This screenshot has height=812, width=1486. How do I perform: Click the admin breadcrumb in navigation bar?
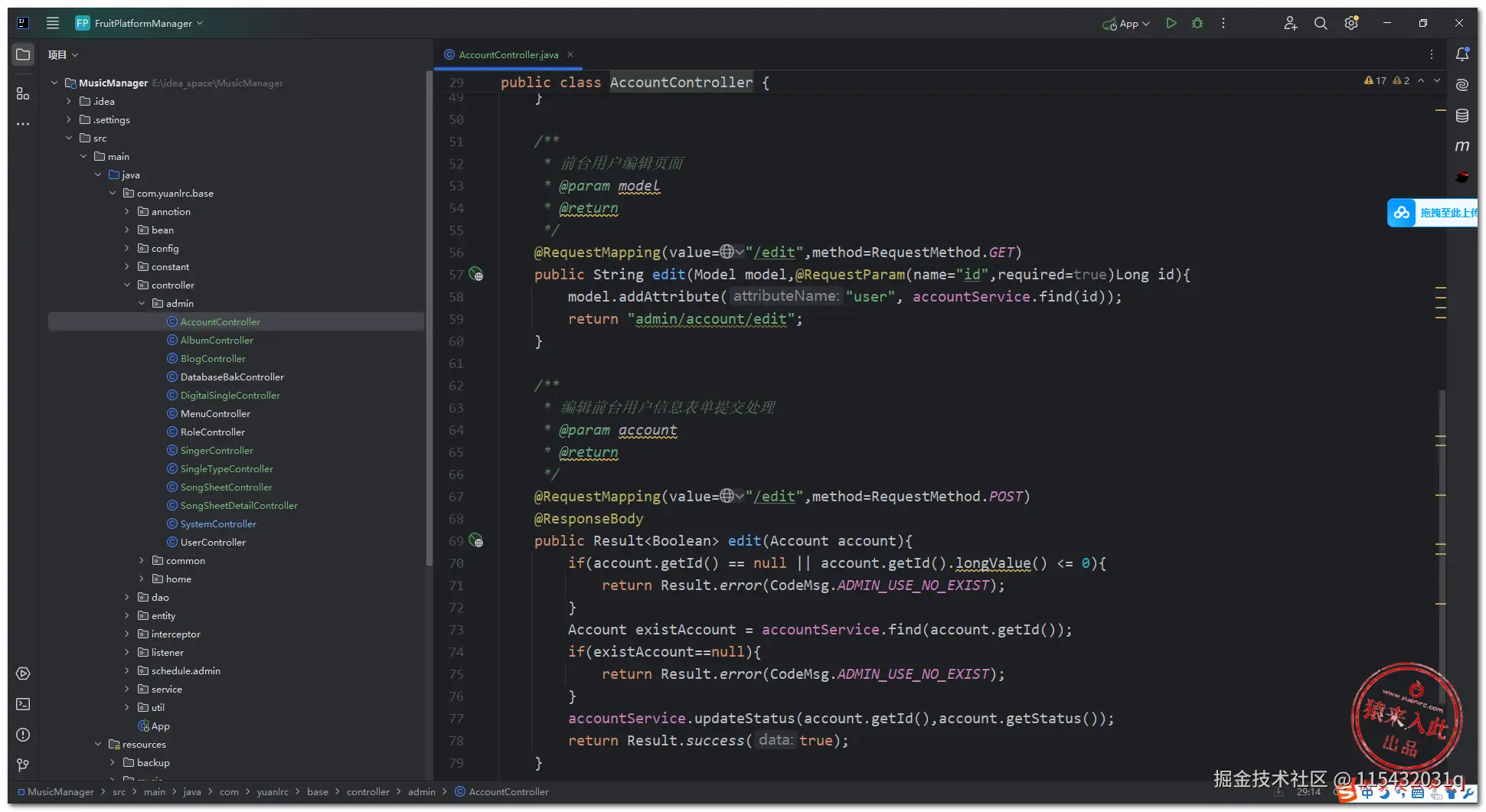[422, 791]
